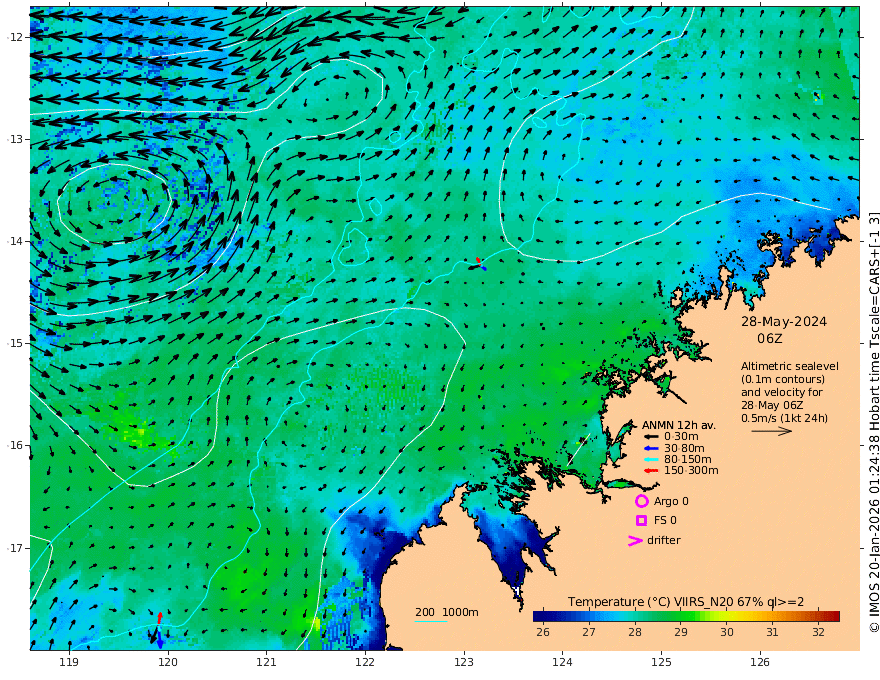Click the blue 30-80m legend arrow
The width and height of the screenshot is (880, 680).
click(650, 448)
